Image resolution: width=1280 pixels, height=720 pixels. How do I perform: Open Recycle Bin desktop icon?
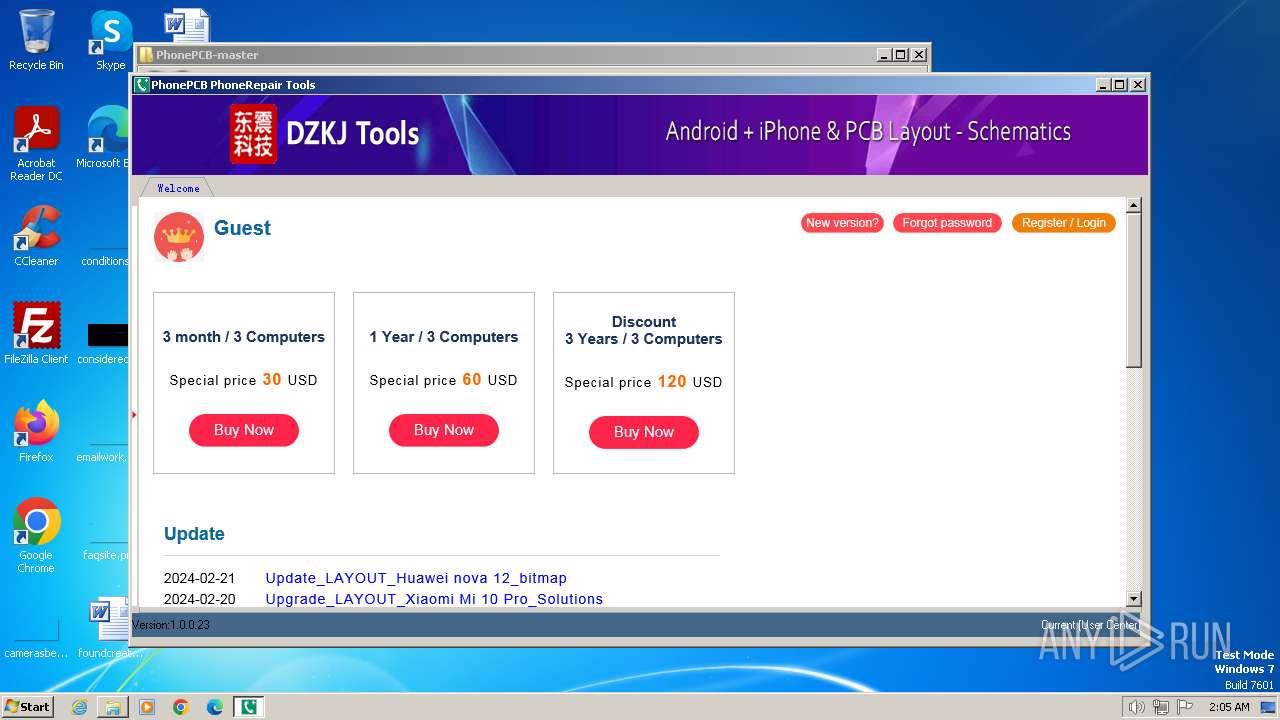[36, 40]
